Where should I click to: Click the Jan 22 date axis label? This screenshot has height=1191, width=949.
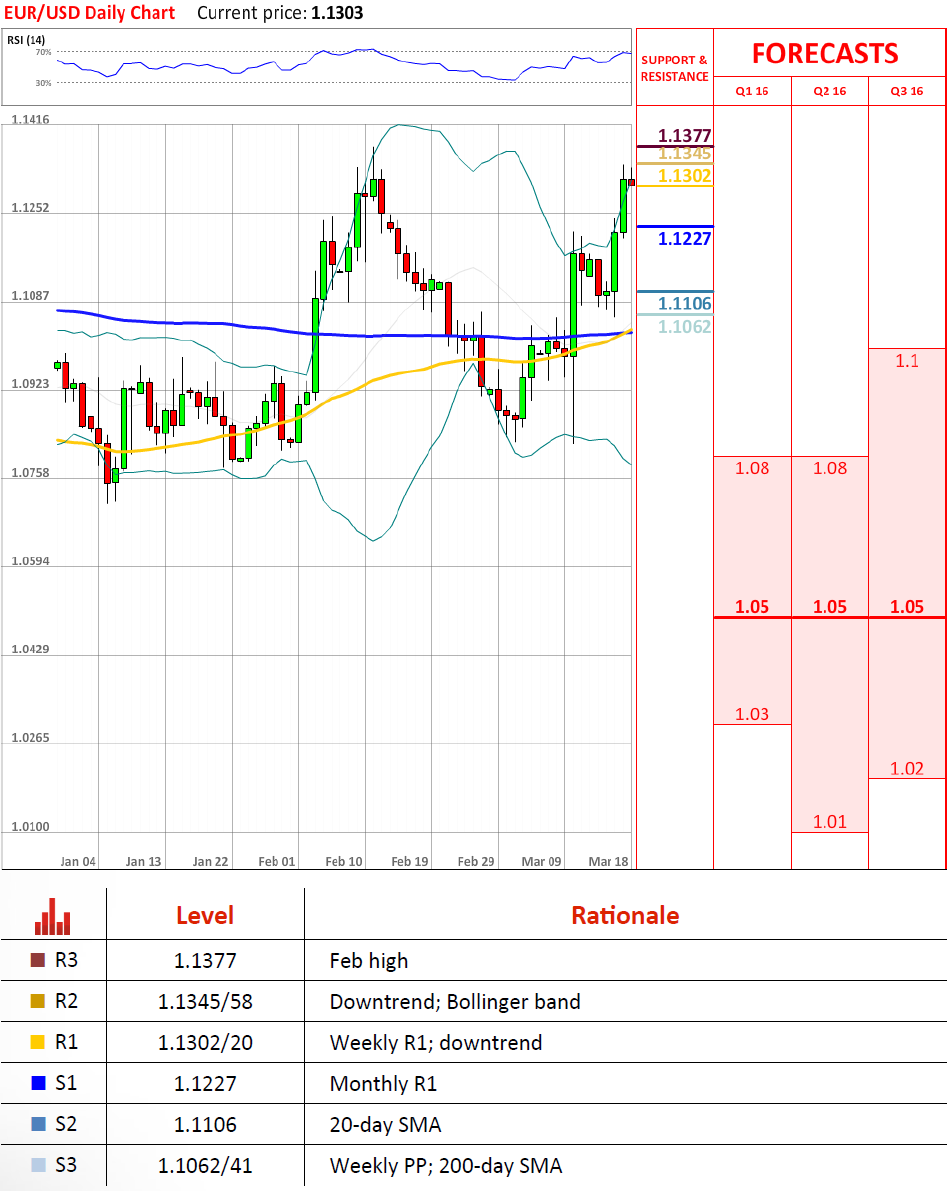(210, 861)
